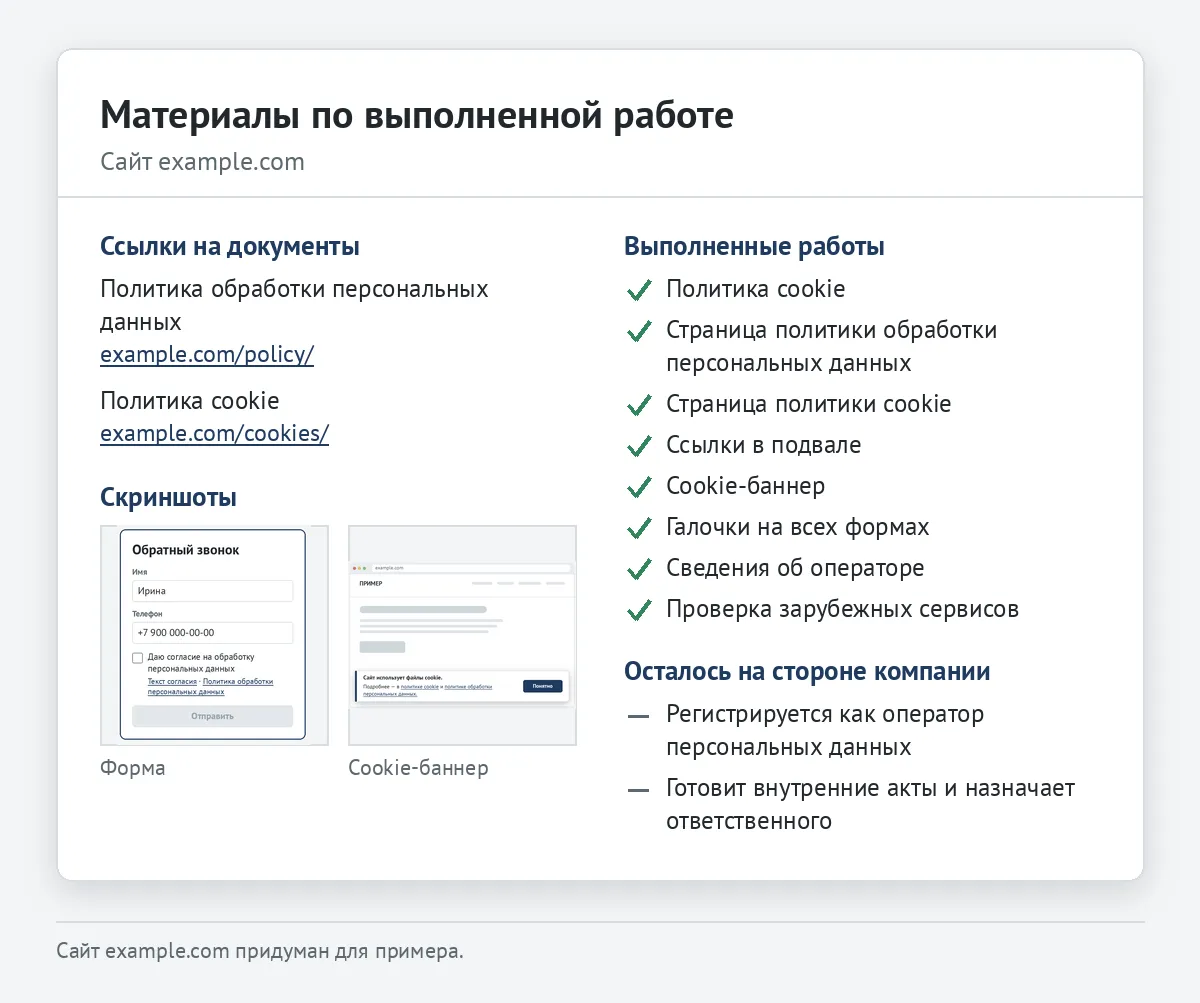1200x1003 pixels.
Task: Click the Выполненные работы heading
Action: pyautogui.click(x=754, y=247)
